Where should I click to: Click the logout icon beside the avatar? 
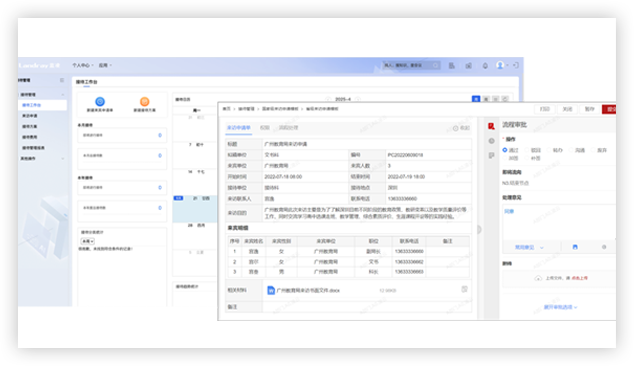tap(516, 65)
